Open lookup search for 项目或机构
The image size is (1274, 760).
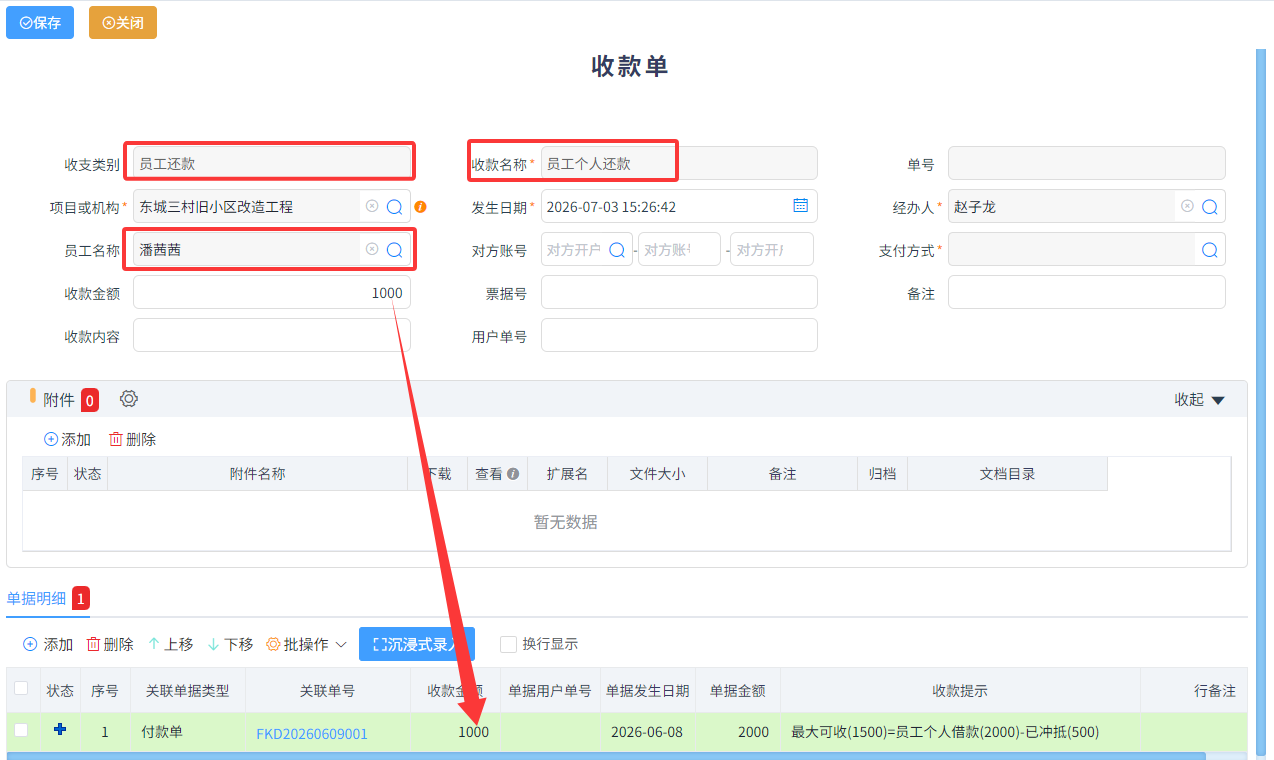(395, 207)
